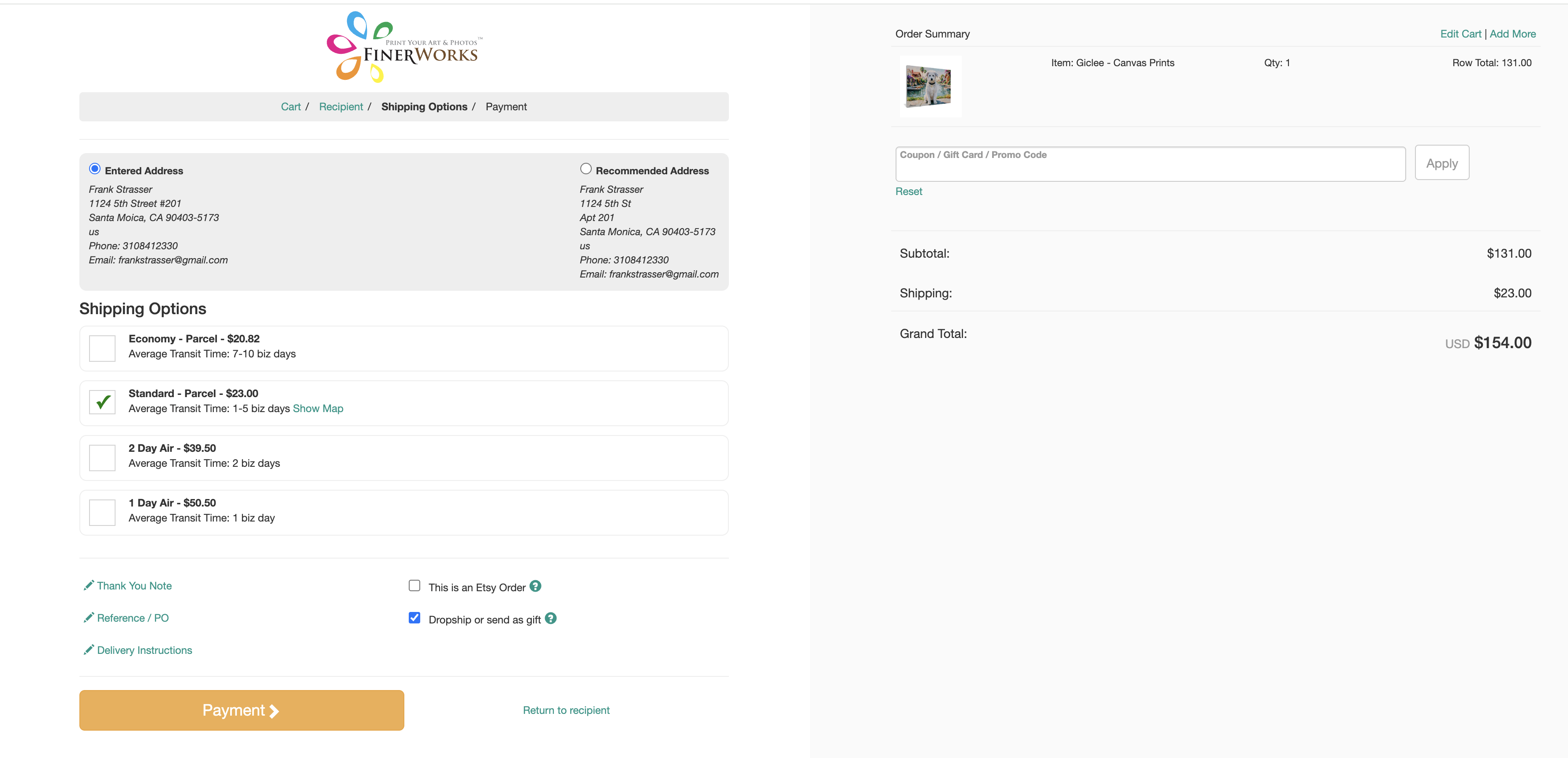Go to Cart breadcrumb step
1568x758 pixels.
[x=290, y=106]
